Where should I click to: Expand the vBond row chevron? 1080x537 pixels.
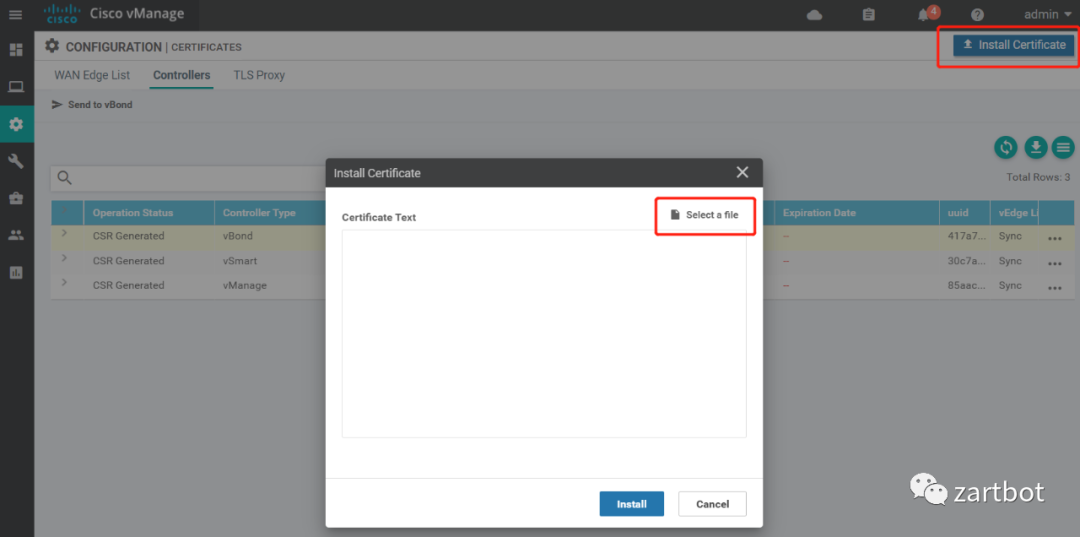(64, 233)
